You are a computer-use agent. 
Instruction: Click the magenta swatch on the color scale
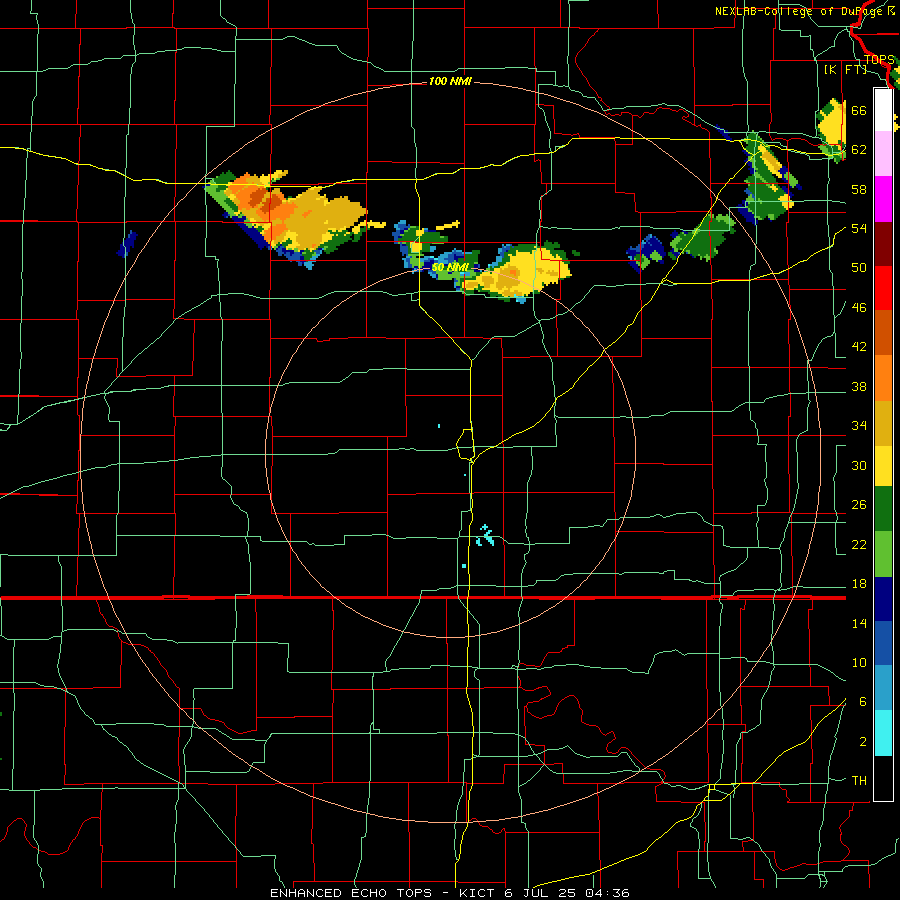[883, 199]
